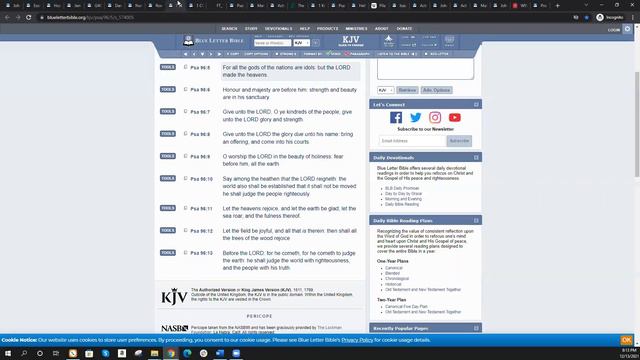Open the YouTube icon

[455, 118]
